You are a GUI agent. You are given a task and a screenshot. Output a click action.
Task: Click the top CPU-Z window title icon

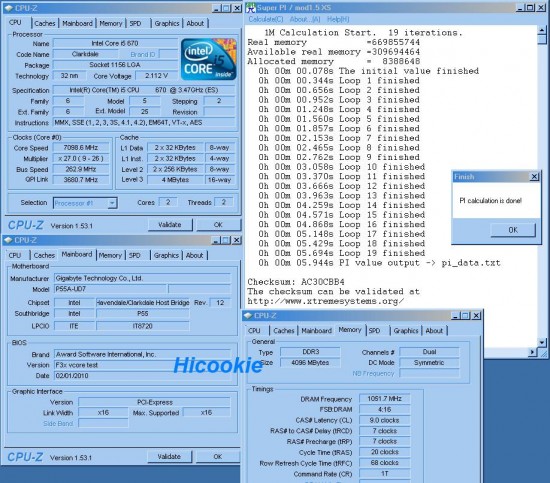point(9,8)
